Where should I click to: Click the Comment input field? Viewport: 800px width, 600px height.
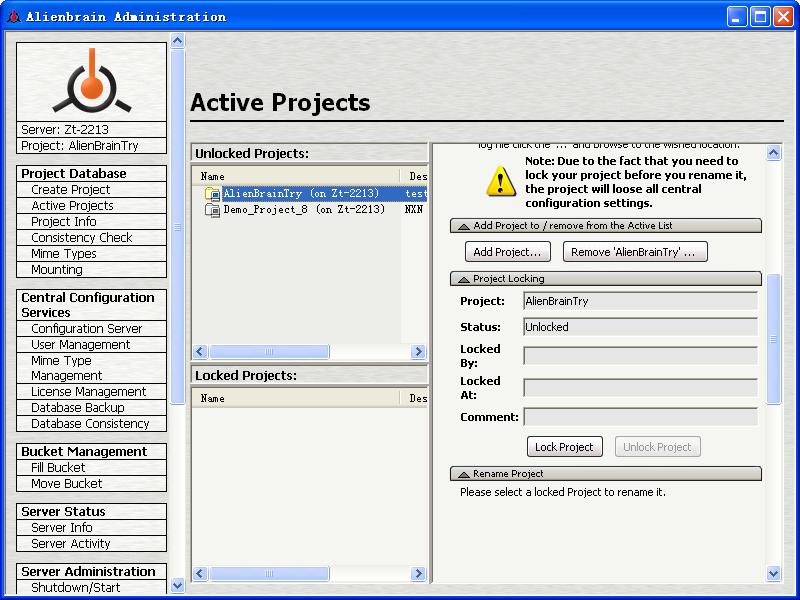click(640, 417)
